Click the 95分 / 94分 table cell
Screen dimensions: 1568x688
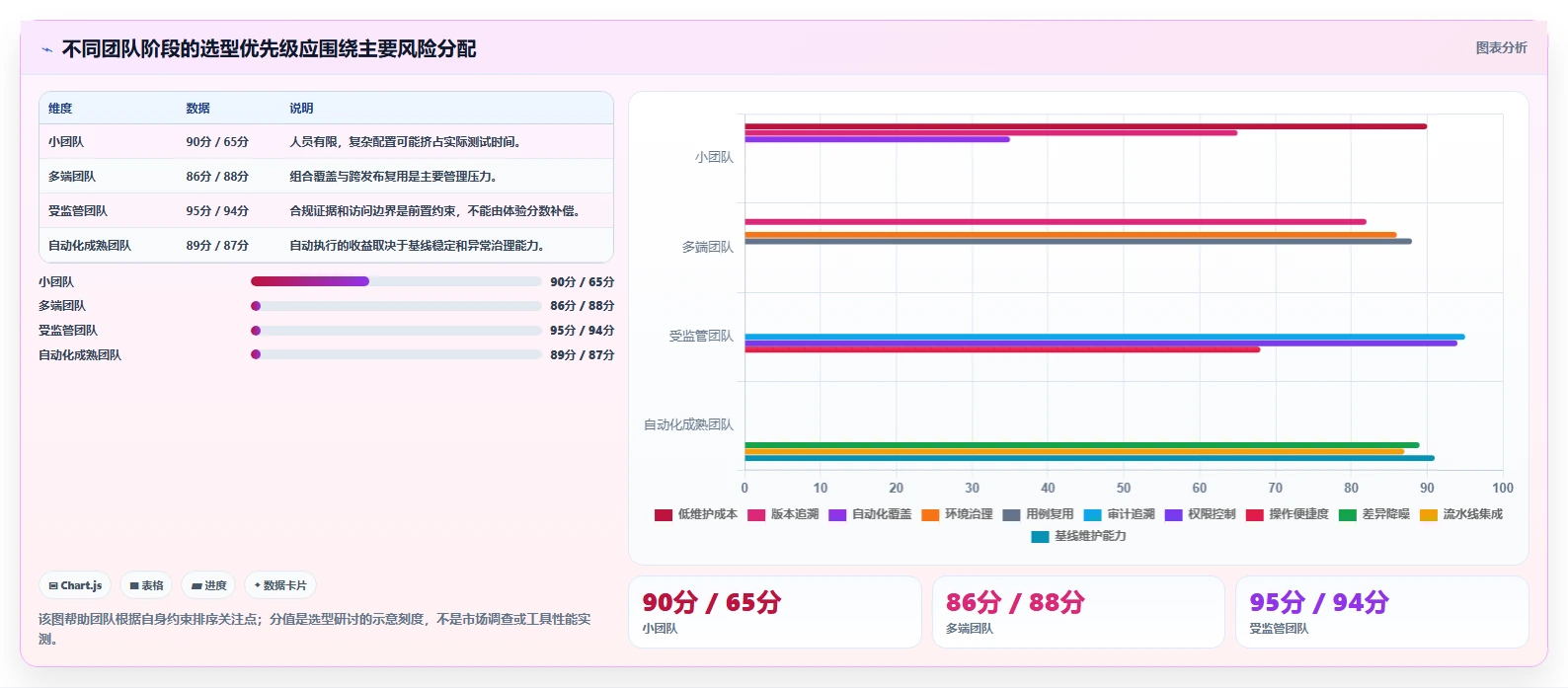coord(217,211)
